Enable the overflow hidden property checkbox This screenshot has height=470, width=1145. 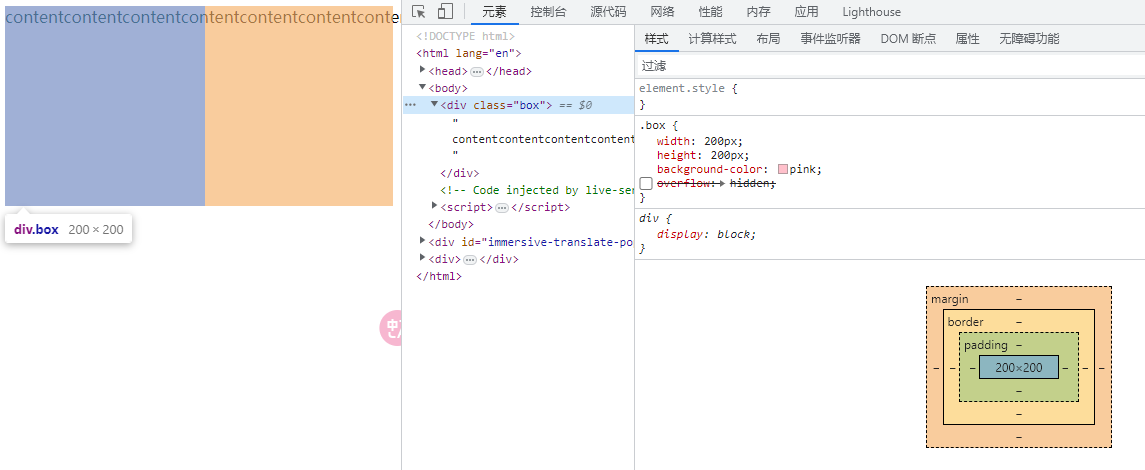[x=646, y=184]
